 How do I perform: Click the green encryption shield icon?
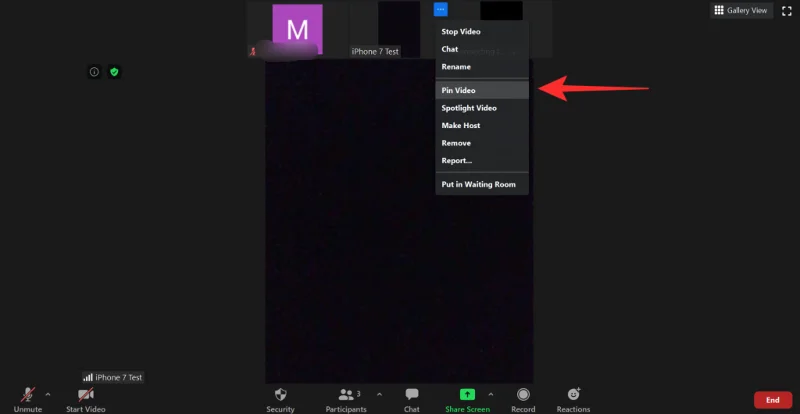(x=114, y=72)
